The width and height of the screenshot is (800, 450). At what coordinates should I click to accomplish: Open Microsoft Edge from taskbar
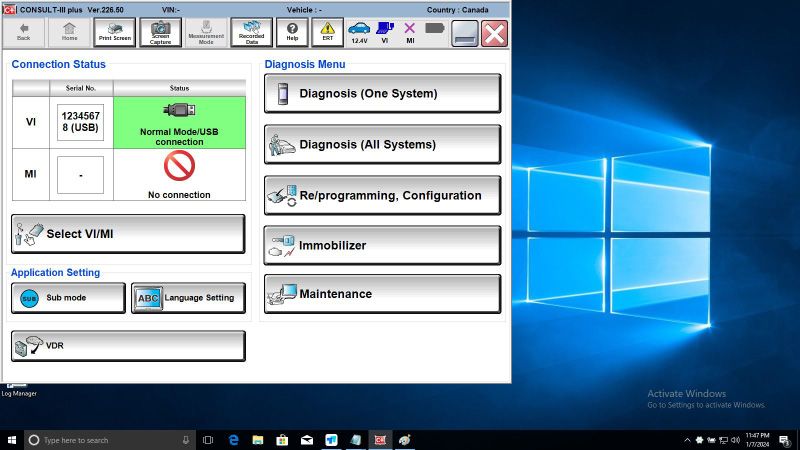point(234,440)
